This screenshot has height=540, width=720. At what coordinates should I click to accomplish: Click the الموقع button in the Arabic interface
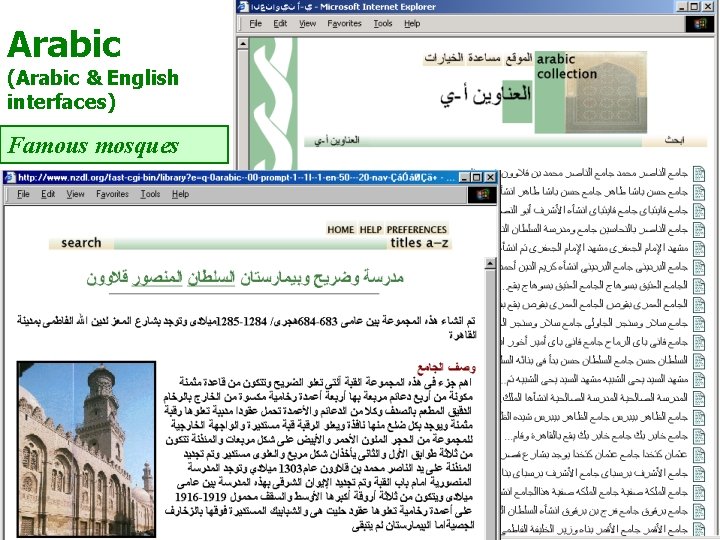519,58
